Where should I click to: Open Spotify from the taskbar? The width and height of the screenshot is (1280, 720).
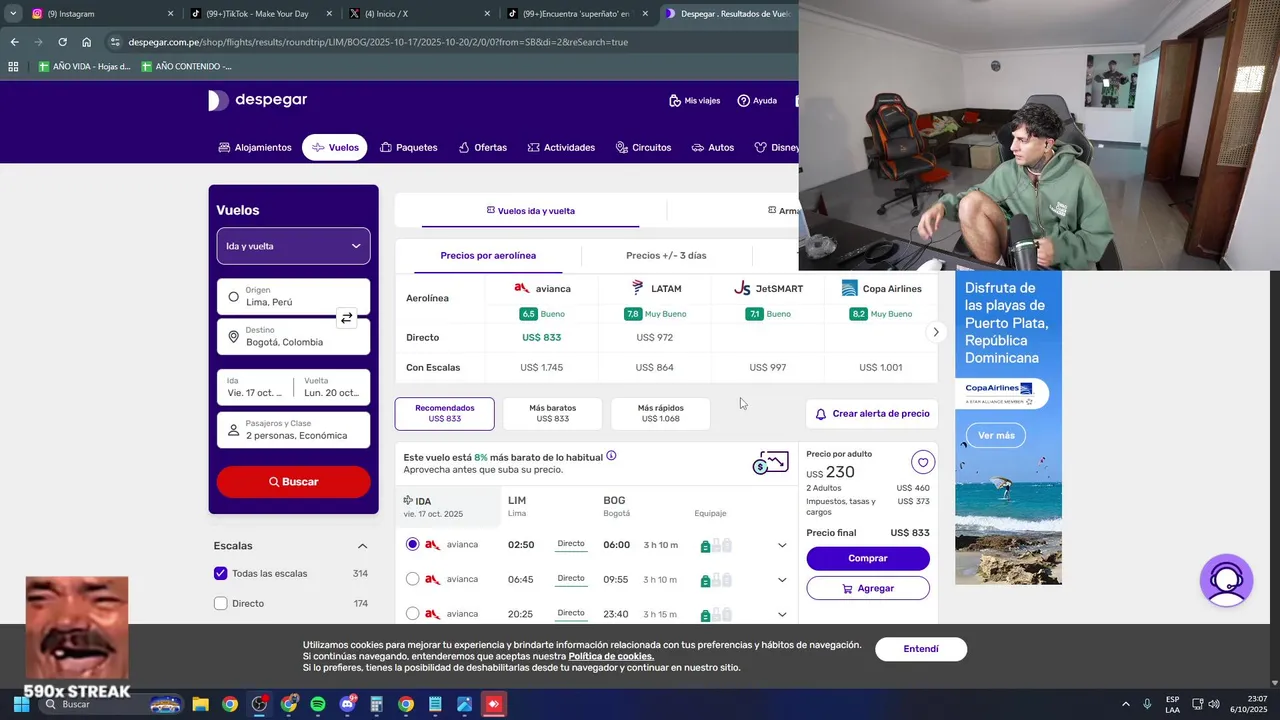click(x=318, y=704)
